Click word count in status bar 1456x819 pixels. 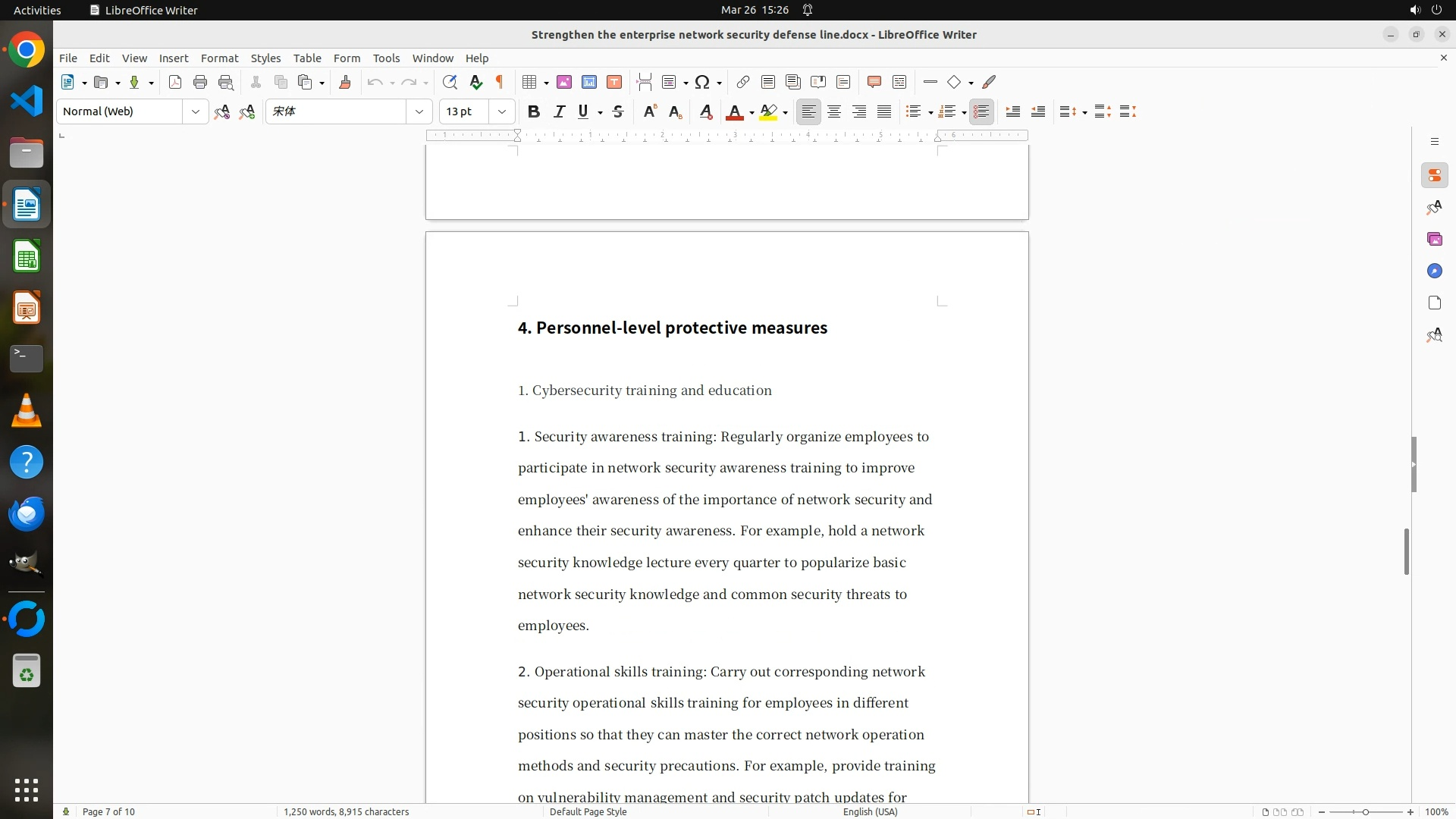[x=346, y=811]
